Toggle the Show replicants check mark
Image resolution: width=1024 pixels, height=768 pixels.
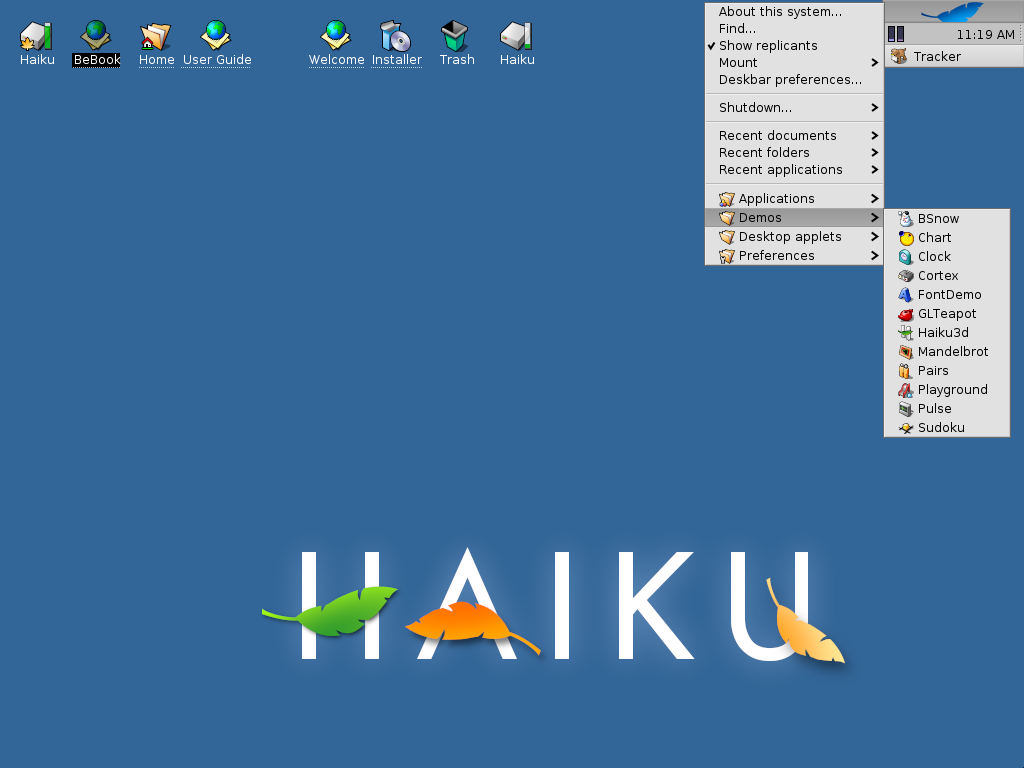click(x=711, y=46)
